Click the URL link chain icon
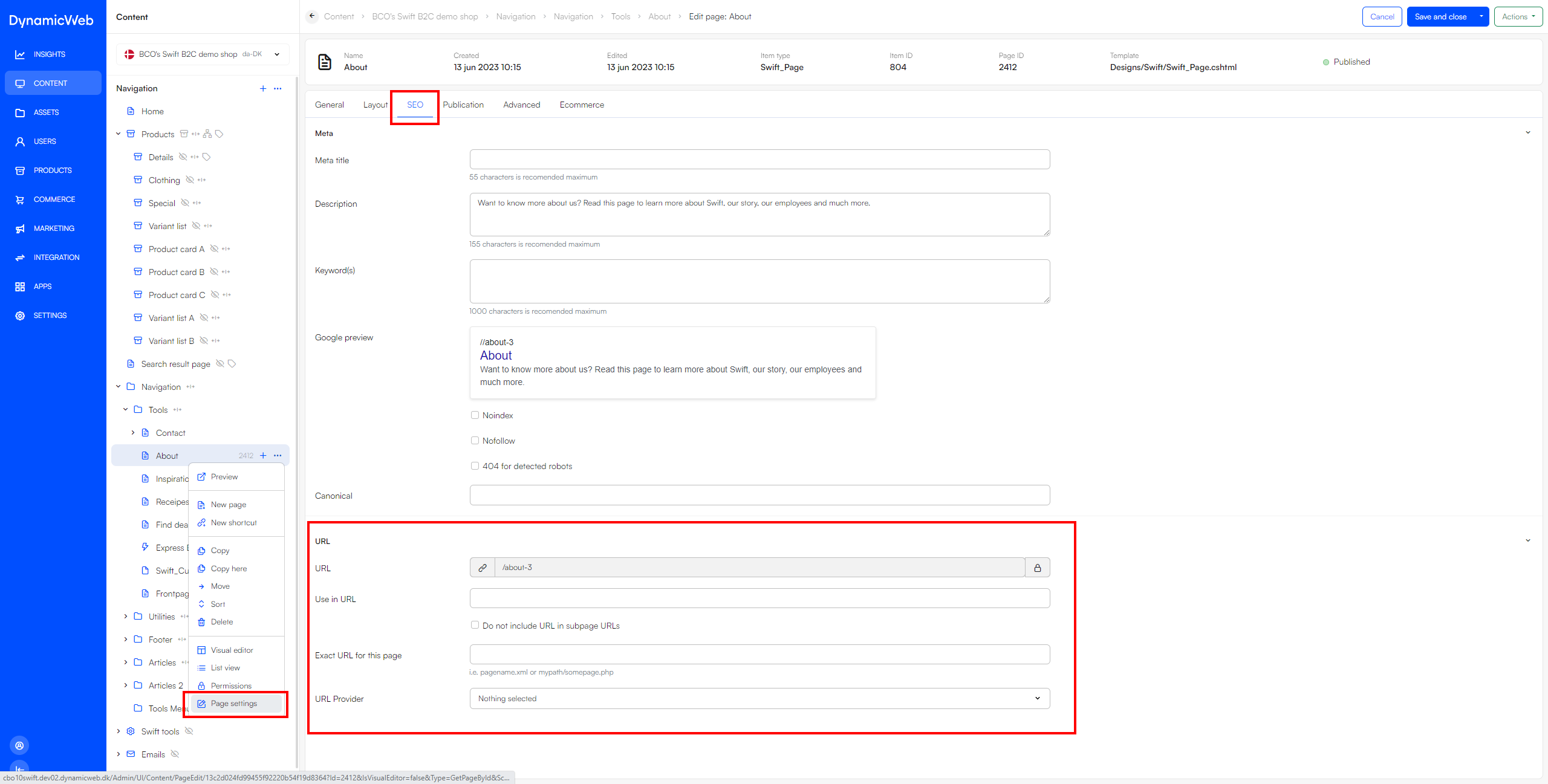 click(483, 568)
